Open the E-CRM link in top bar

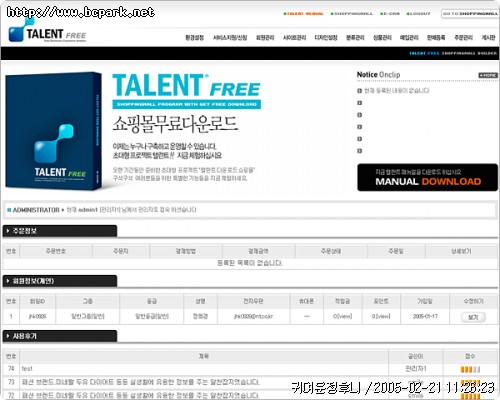tap(390, 14)
